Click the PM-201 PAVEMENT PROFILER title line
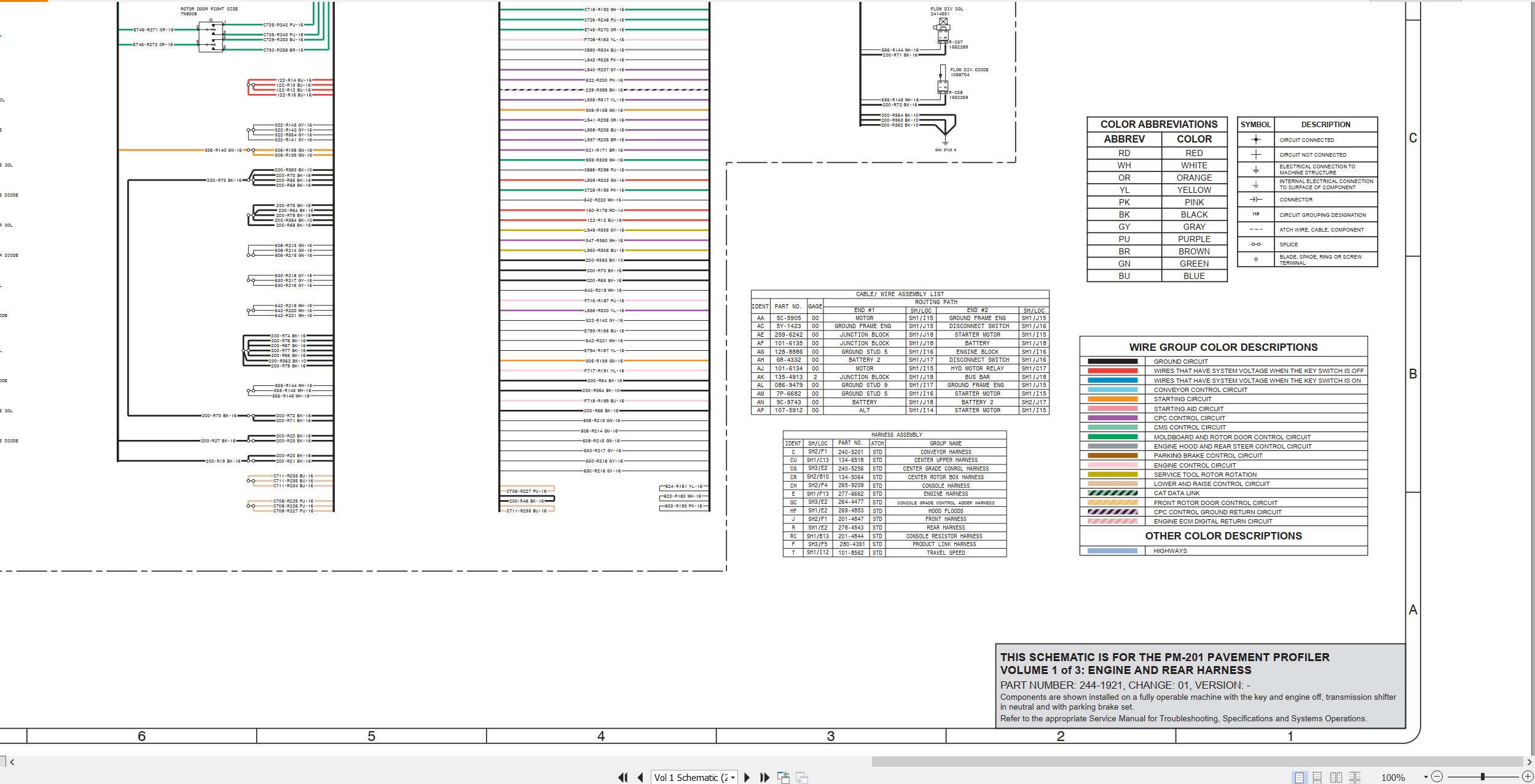1535x784 pixels. pos(1164,657)
